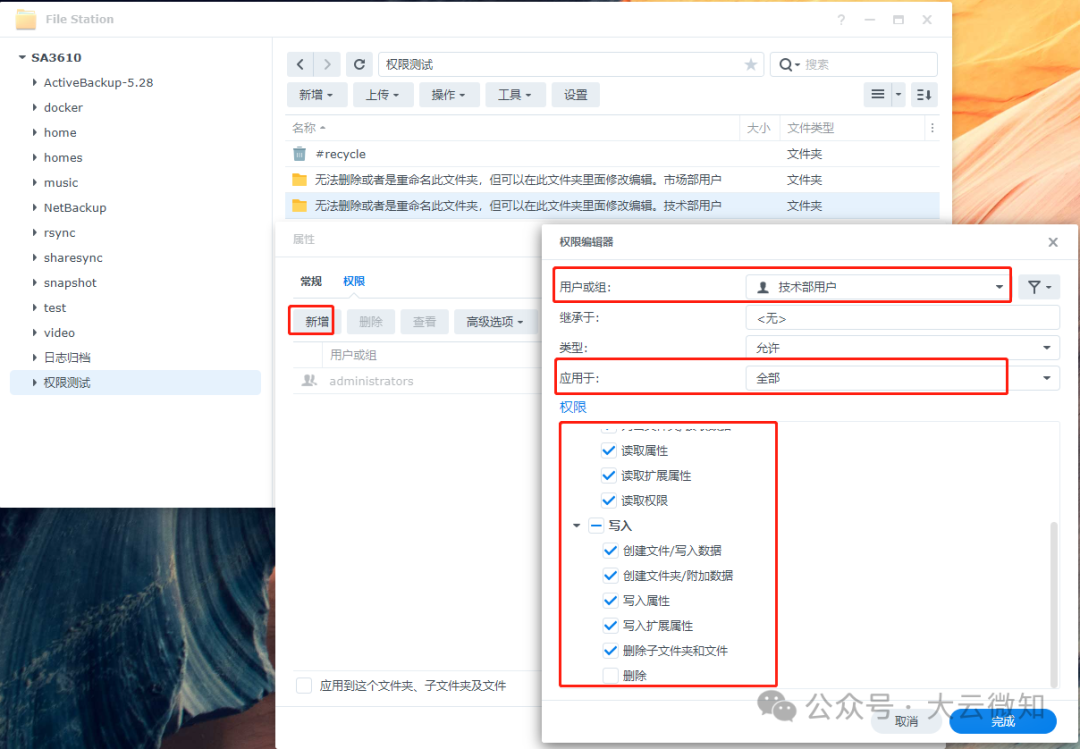Click the user icon beside 技术部用户

click(761, 285)
